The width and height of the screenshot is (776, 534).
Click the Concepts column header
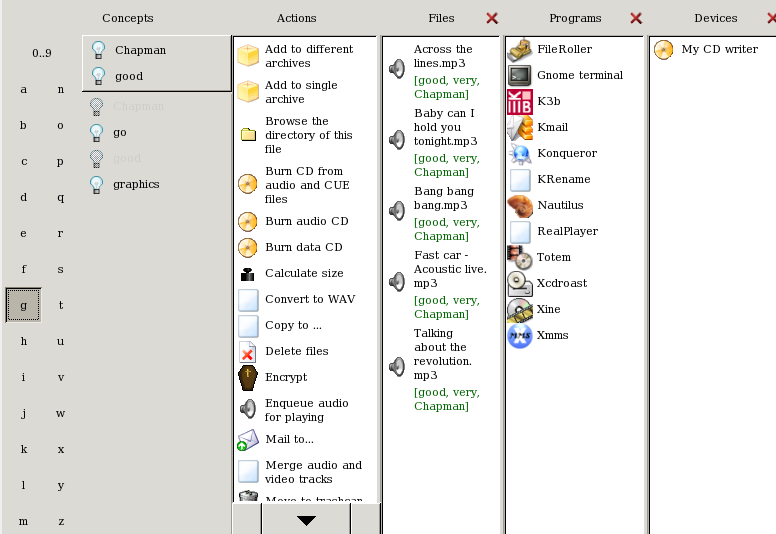tap(127, 18)
